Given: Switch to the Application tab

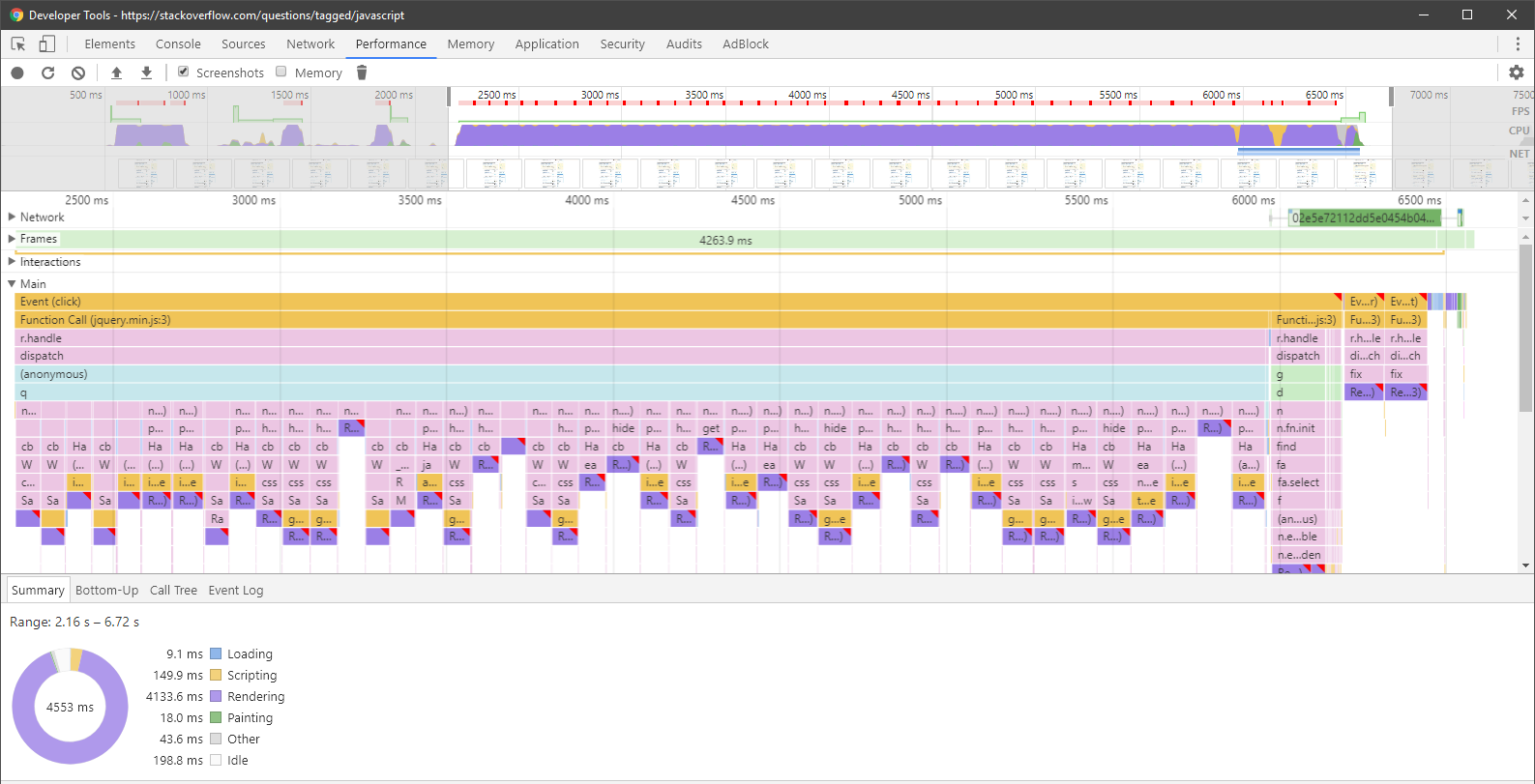Looking at the screenshot, I should click(546, 44).
